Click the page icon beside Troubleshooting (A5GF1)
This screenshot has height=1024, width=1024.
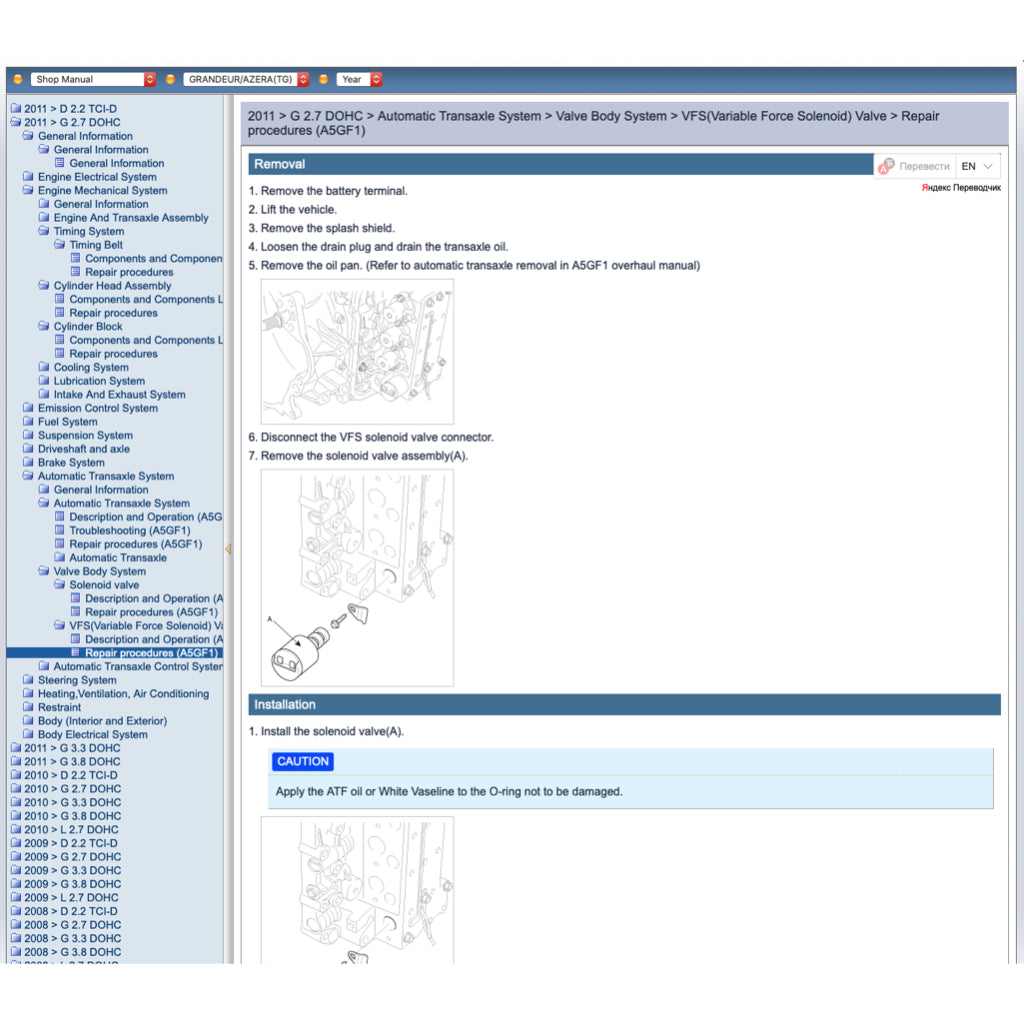[x=60, y=531]
